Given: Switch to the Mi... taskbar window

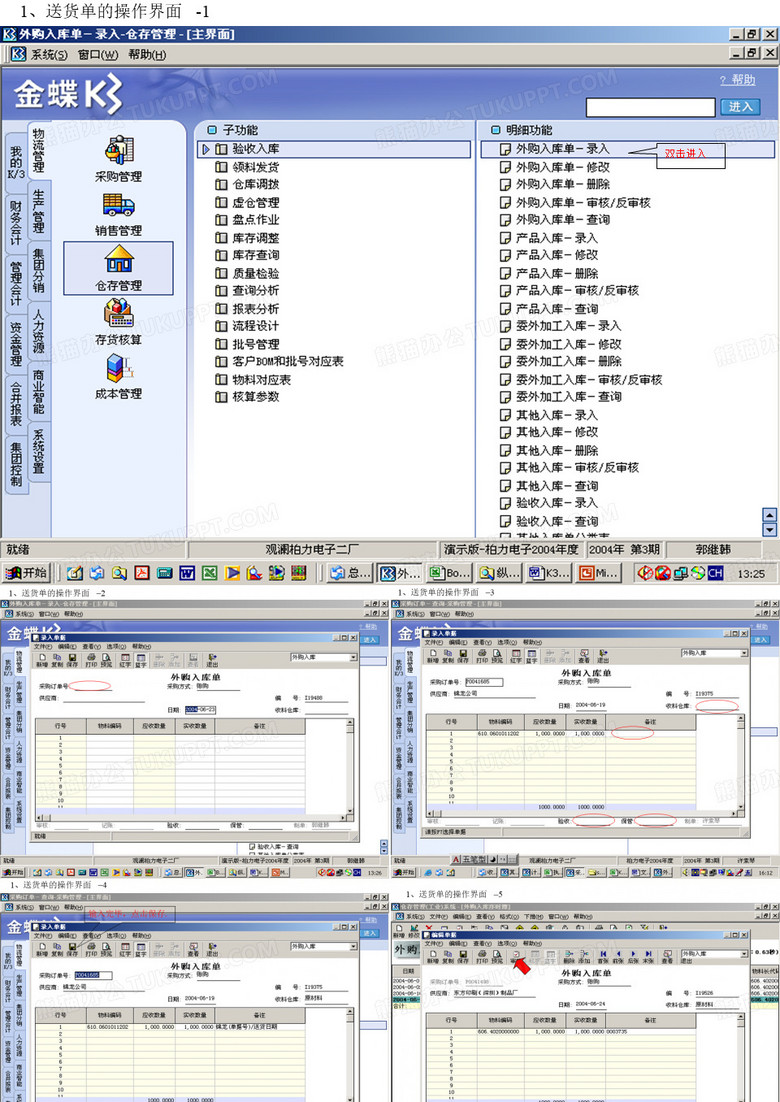Looking at the screenshot, I should (x=599, y=573).
